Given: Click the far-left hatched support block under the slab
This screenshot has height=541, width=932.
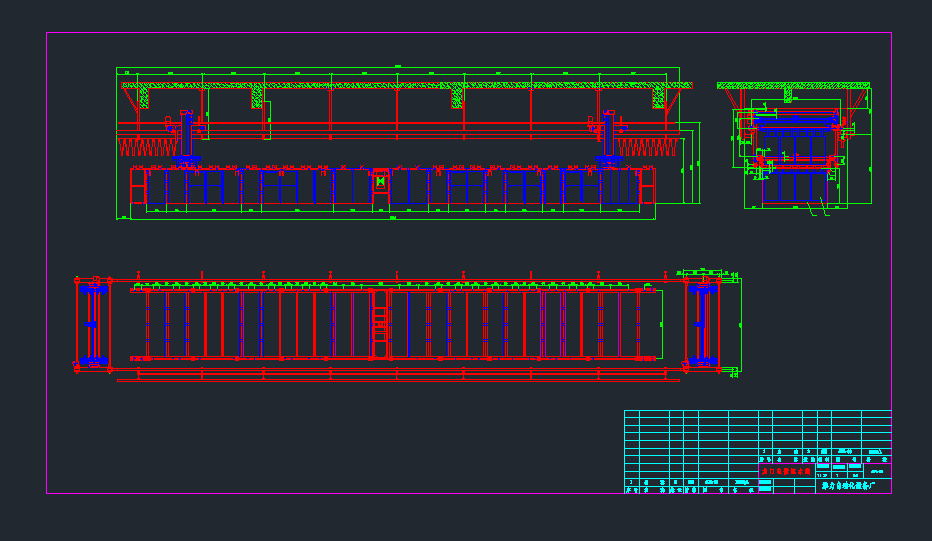Looking at the screenshot, I should pyautogui.click(x=143, y=98).
